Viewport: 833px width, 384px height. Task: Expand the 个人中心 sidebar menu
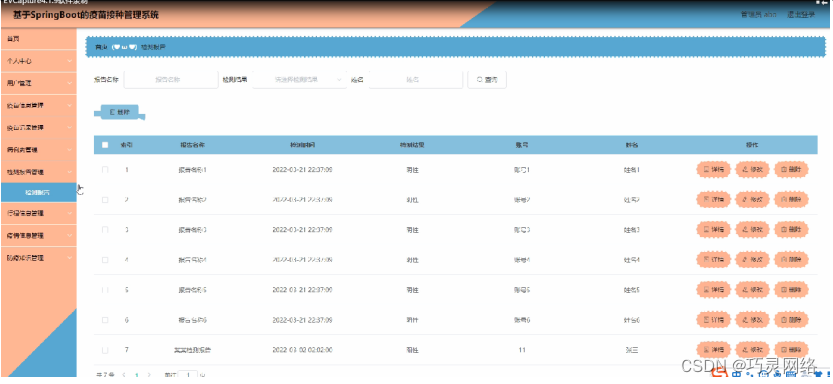click(38, 61)
